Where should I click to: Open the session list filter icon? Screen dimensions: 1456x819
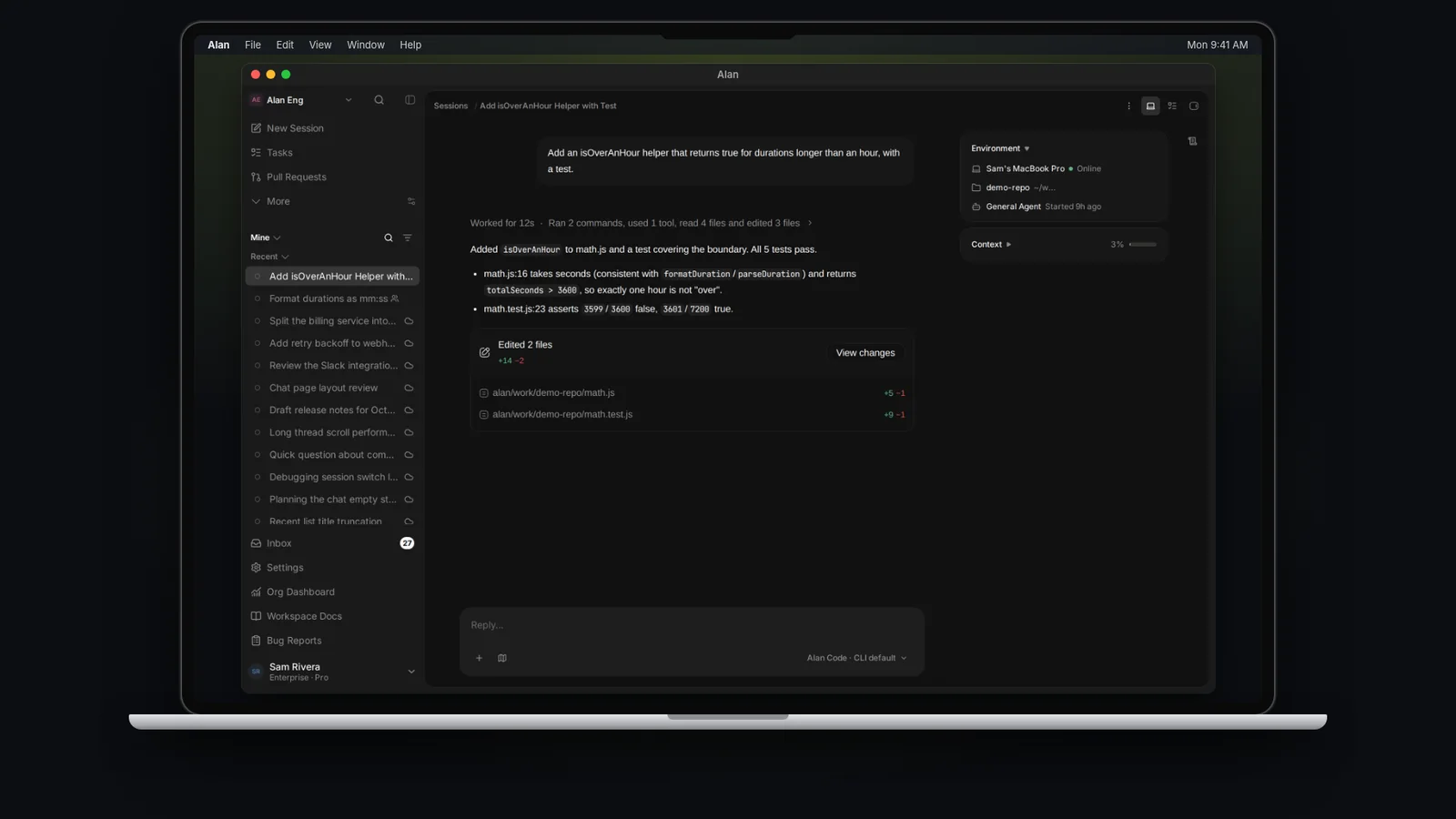pos(408,238)
